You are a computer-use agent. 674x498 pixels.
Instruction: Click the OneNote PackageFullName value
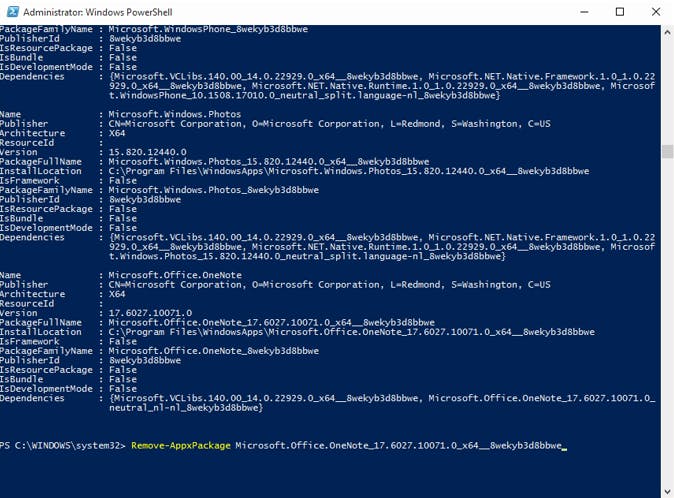pyautogui.click(x=271, y=322)
